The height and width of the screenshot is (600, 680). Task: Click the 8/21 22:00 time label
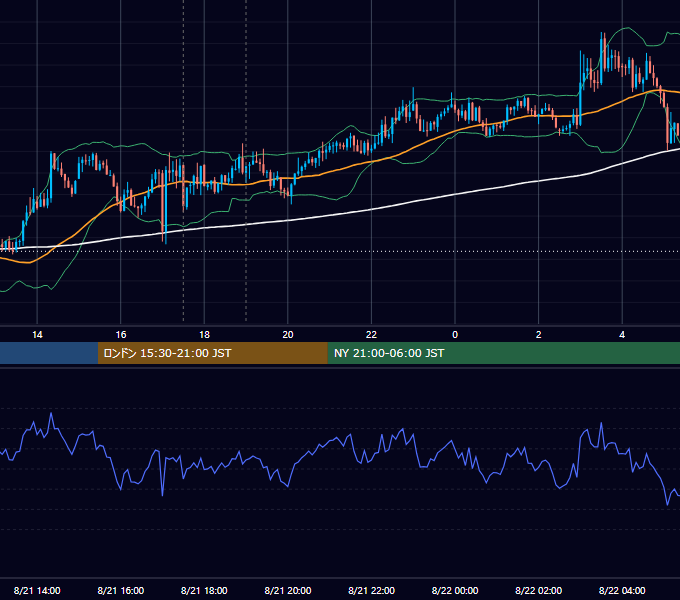[372, 590]
